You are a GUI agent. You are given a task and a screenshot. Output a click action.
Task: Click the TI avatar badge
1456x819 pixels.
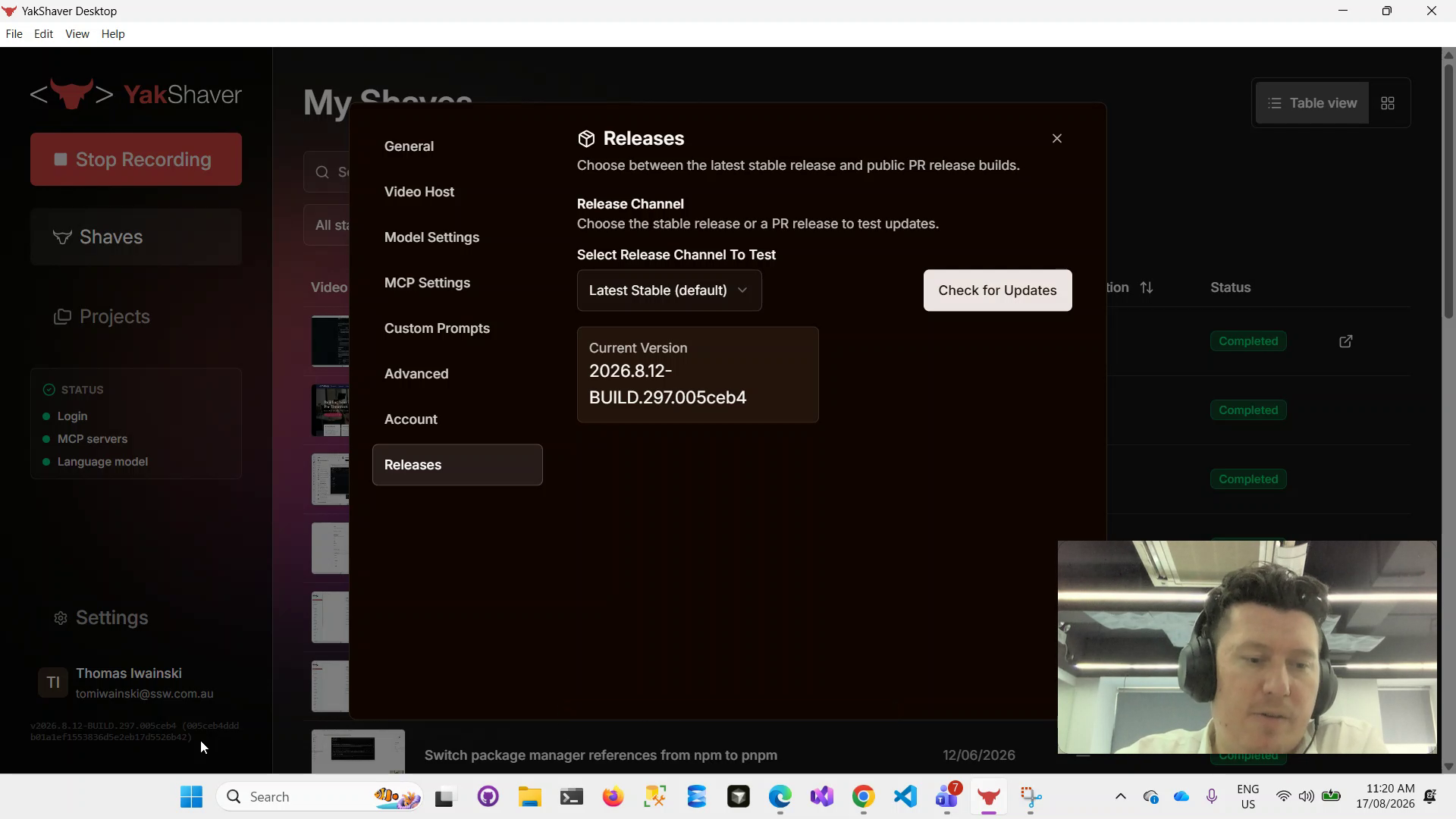click(x=53, y=682)
